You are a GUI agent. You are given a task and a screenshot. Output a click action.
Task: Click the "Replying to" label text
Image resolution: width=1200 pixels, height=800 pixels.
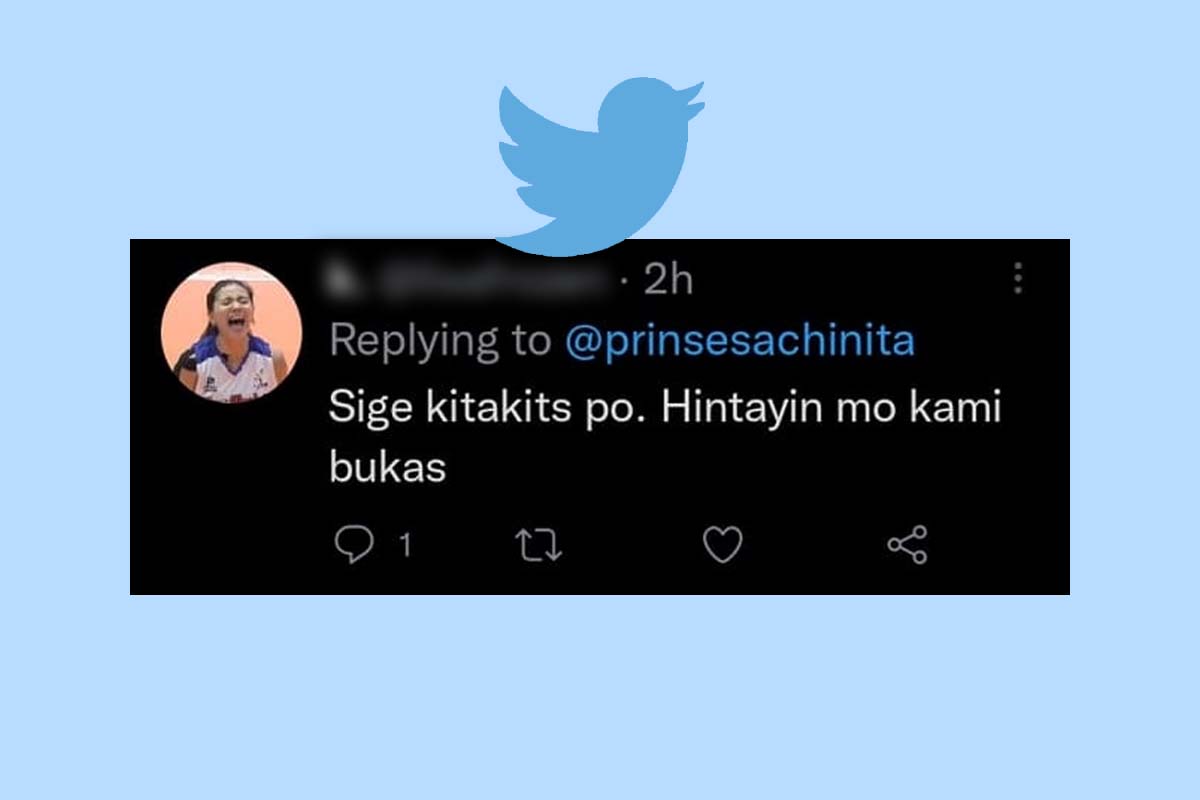[x=440, y=343]
